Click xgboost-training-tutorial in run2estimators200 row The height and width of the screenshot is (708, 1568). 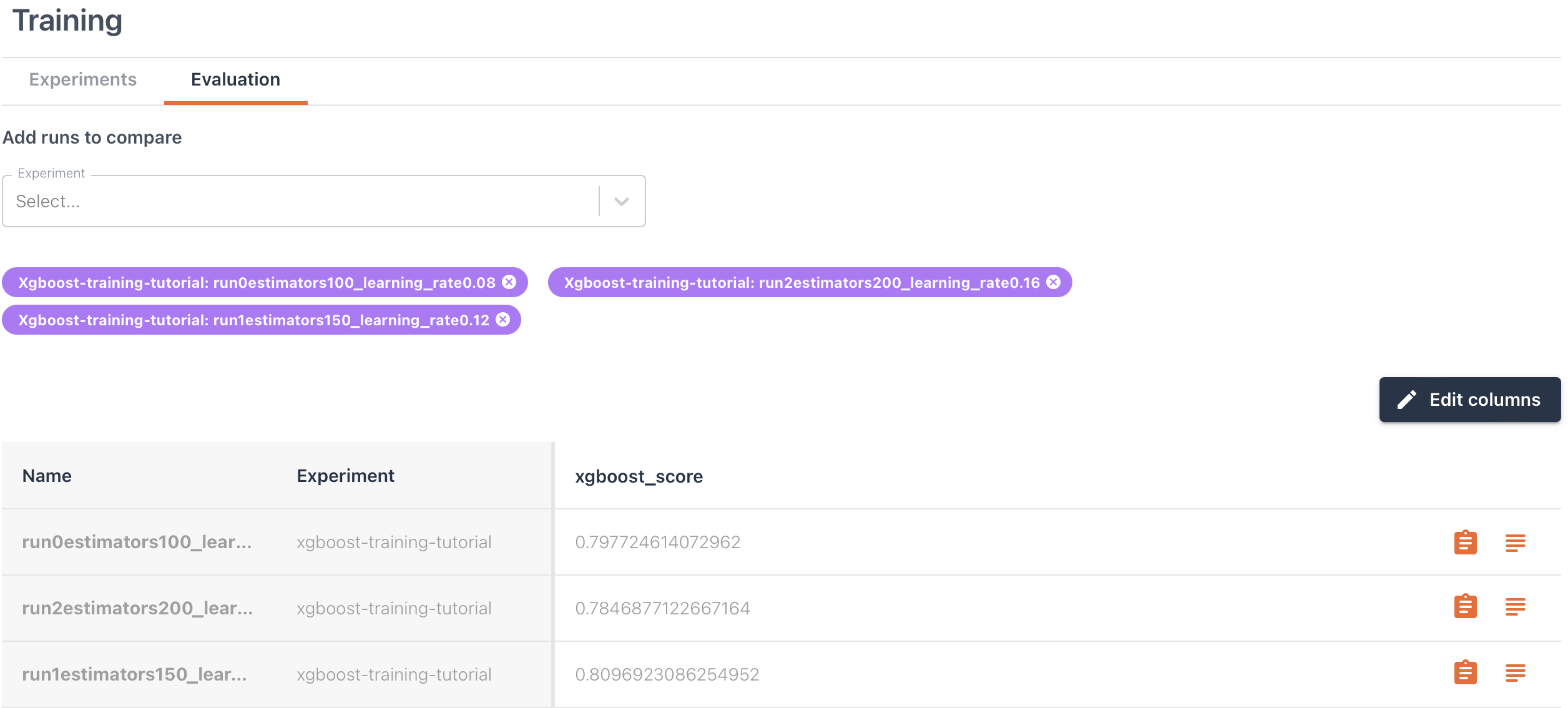pyautogui.click(x=394, y=608)
